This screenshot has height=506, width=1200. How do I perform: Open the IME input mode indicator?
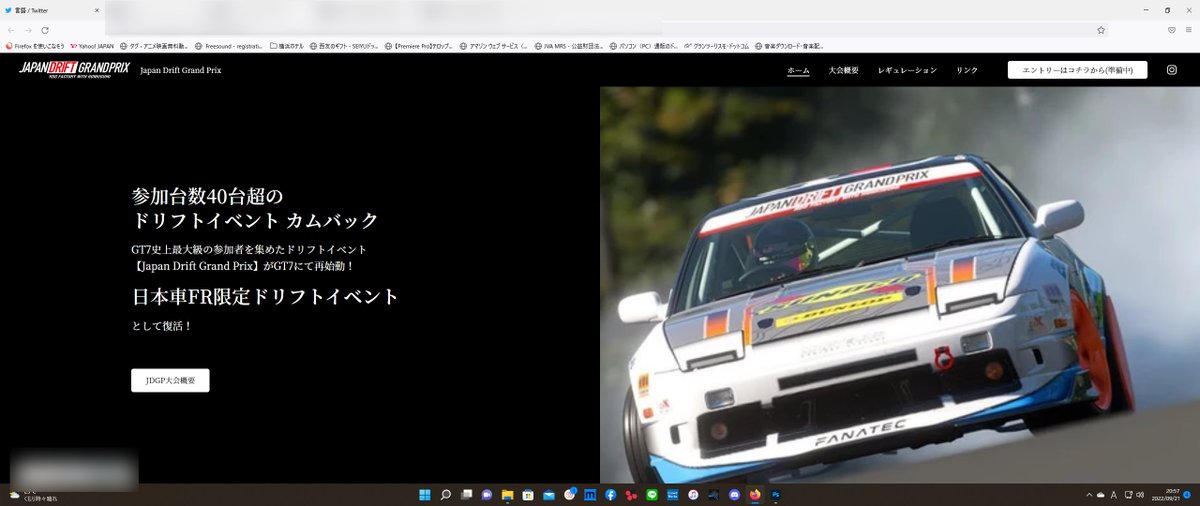(1114, 495)
